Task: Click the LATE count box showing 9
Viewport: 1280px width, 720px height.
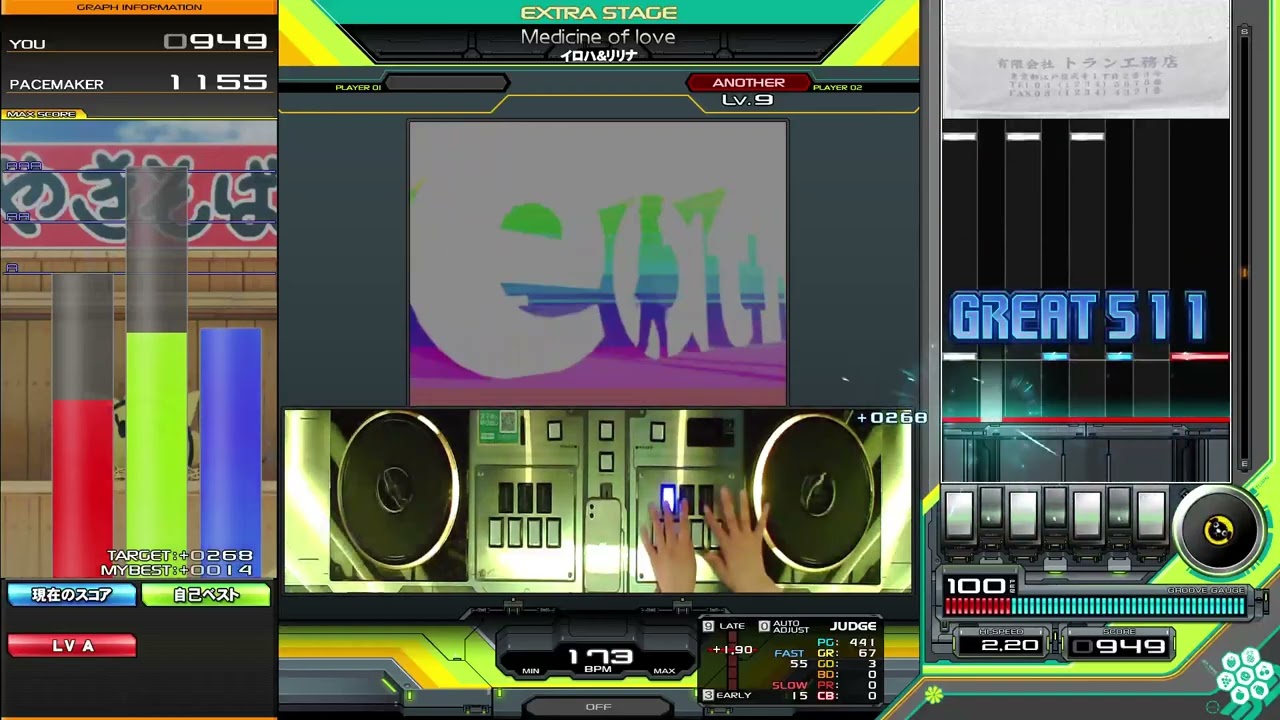Action: 708,626
